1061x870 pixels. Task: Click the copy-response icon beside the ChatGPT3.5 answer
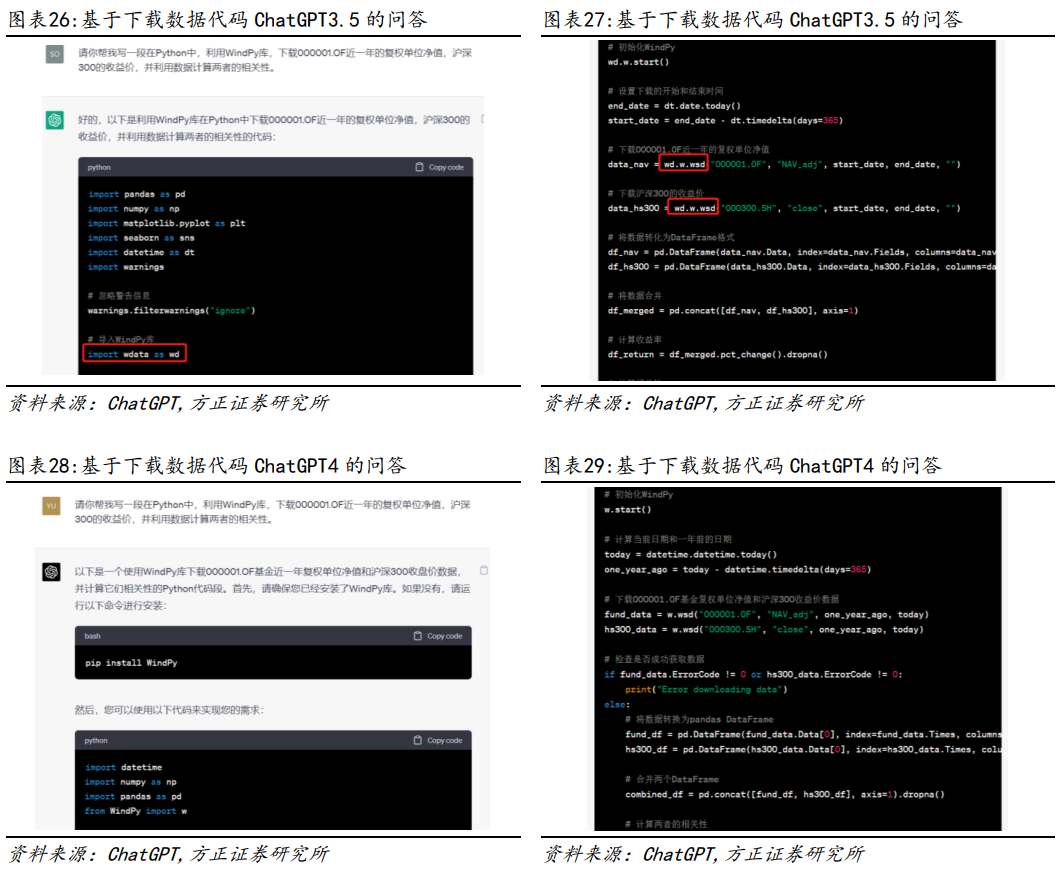point(482,120)
